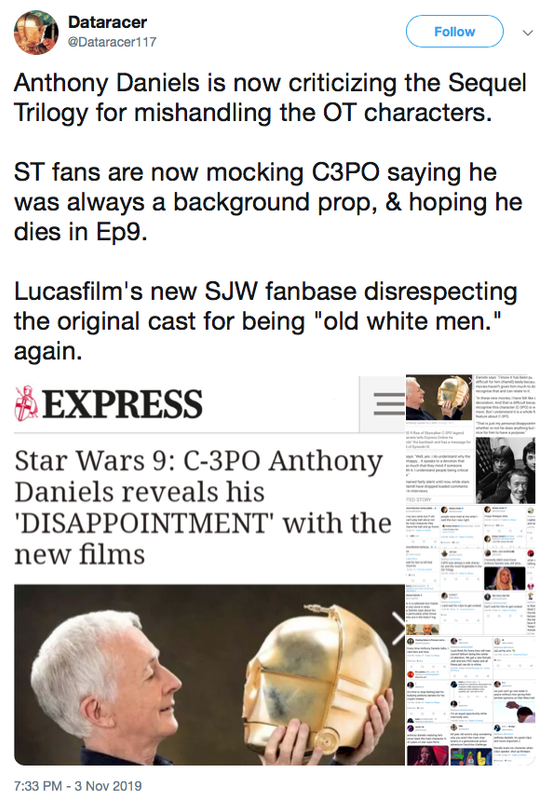Open Dataracer's profile avatar
552x800 pixels.
coord(36,32)
